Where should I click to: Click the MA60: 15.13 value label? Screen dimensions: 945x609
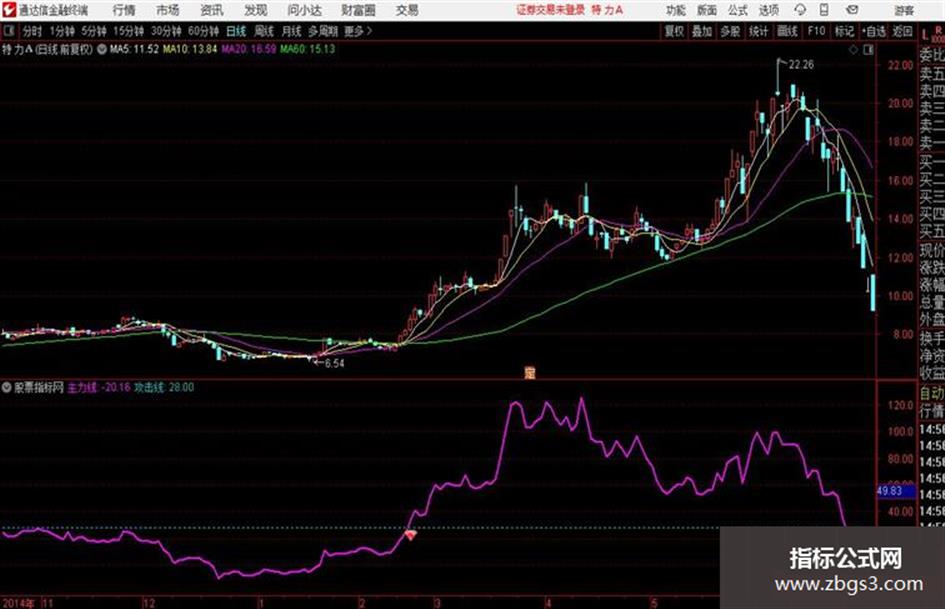(x=307, y=49)
